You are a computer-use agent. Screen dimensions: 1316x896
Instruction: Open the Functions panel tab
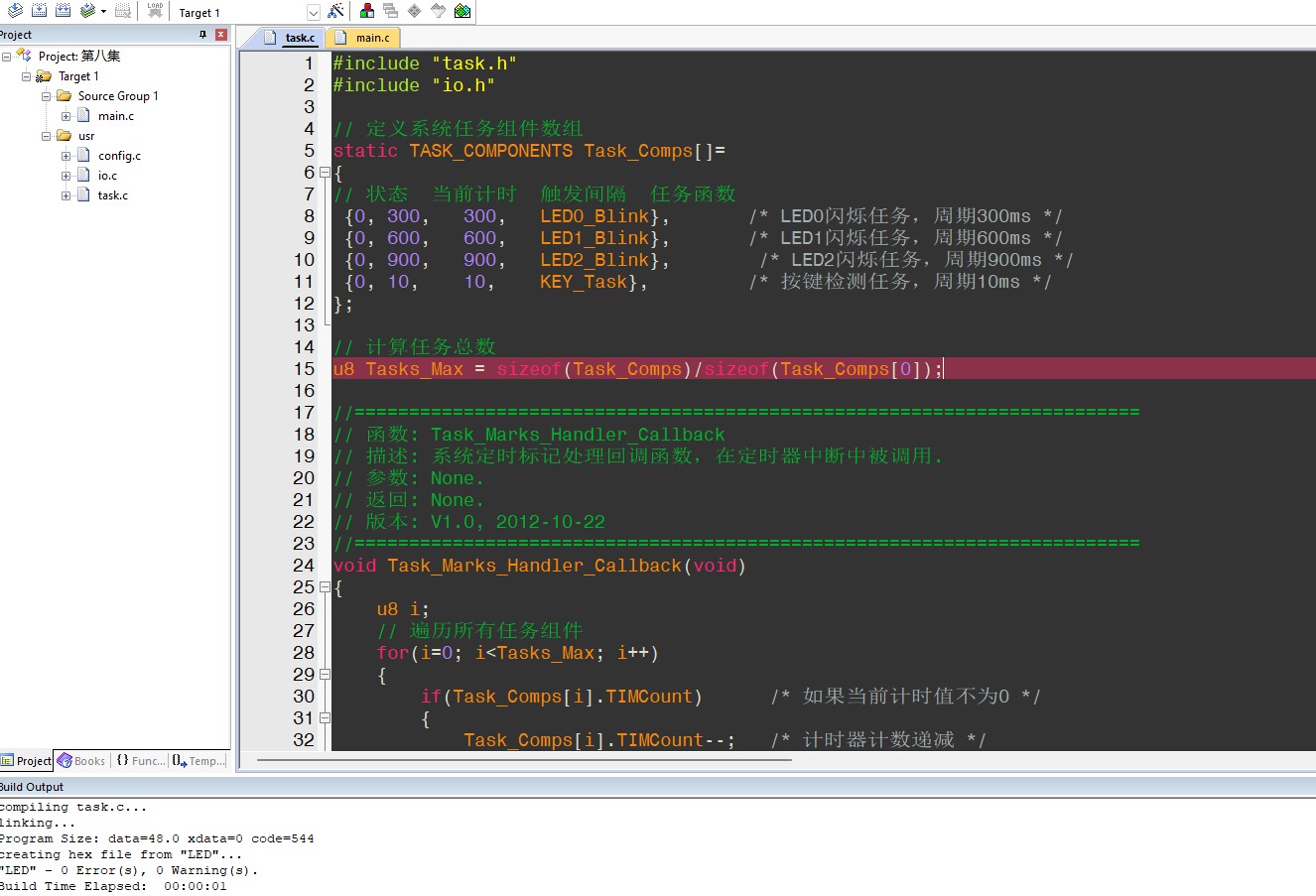(x=140, y=761)
